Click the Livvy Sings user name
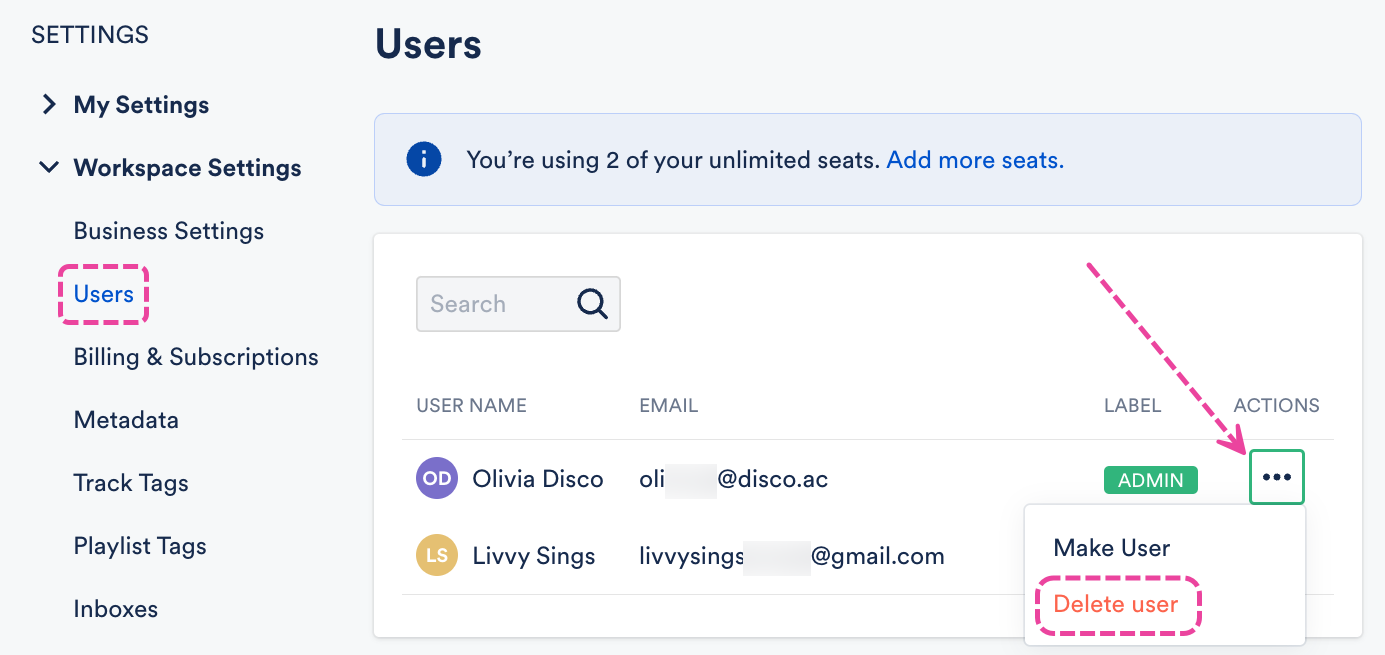 (x=534, y=556)
